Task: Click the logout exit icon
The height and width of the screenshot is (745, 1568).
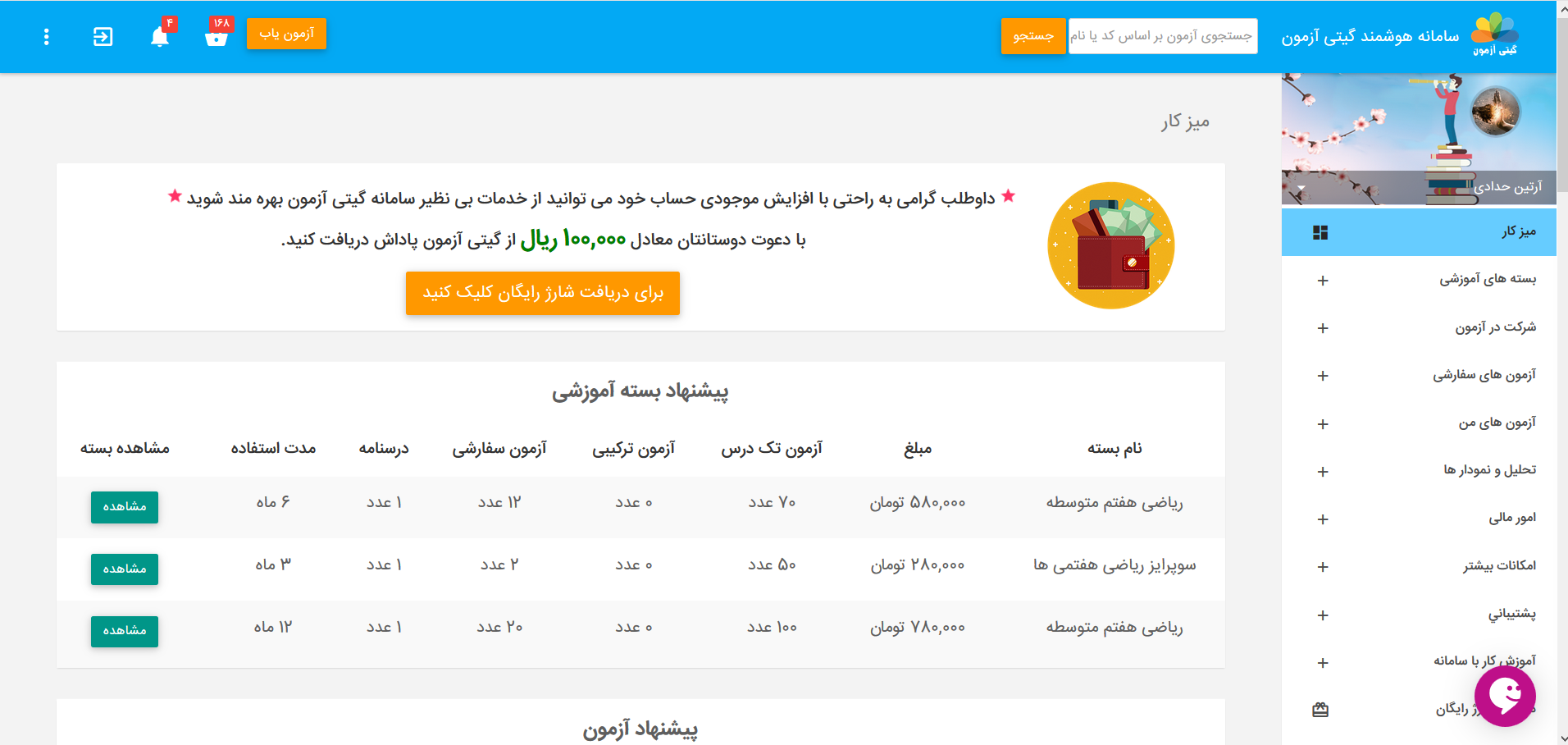Action: point(103,37)
